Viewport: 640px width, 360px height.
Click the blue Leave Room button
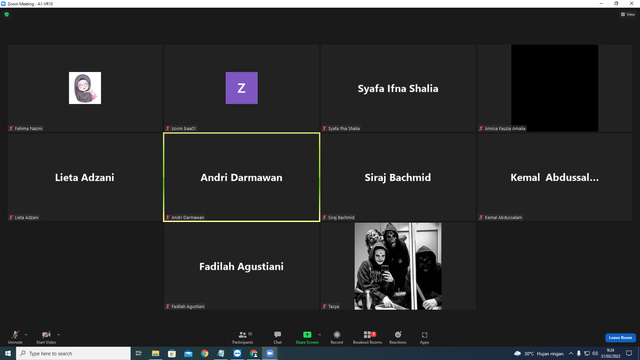pos(620,338)
